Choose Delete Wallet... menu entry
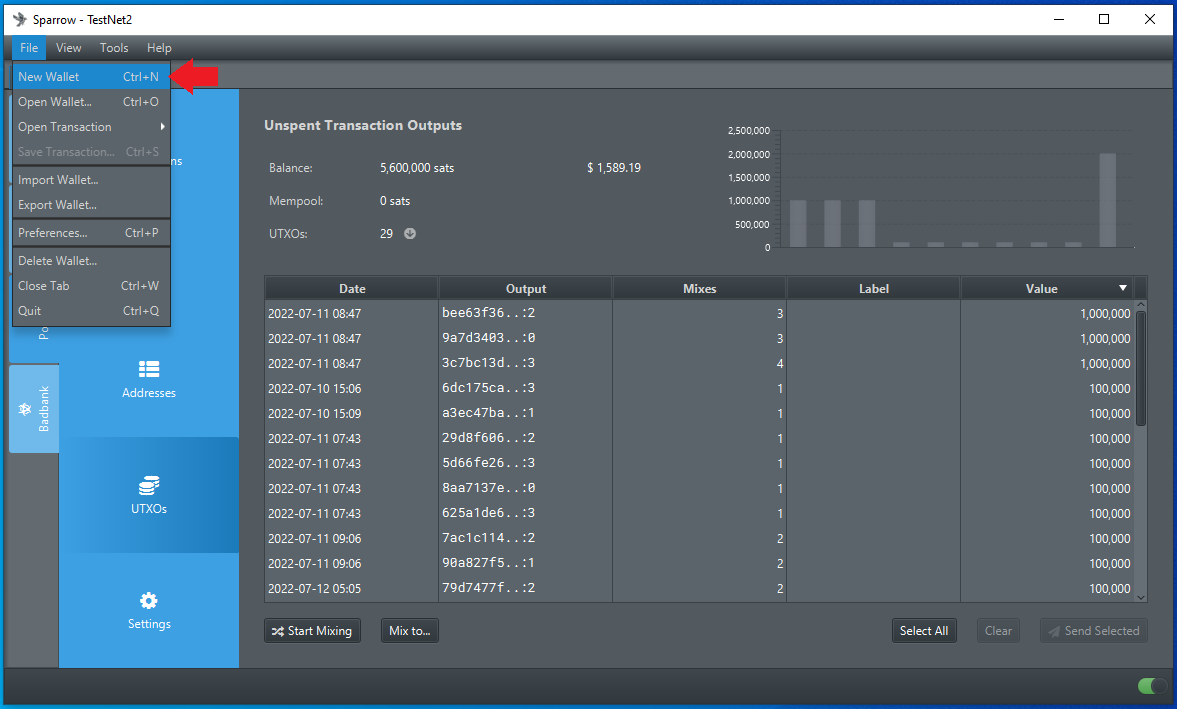Viewport: 1177px width, 709px height. pyautogui.click(x=92, y=261)
